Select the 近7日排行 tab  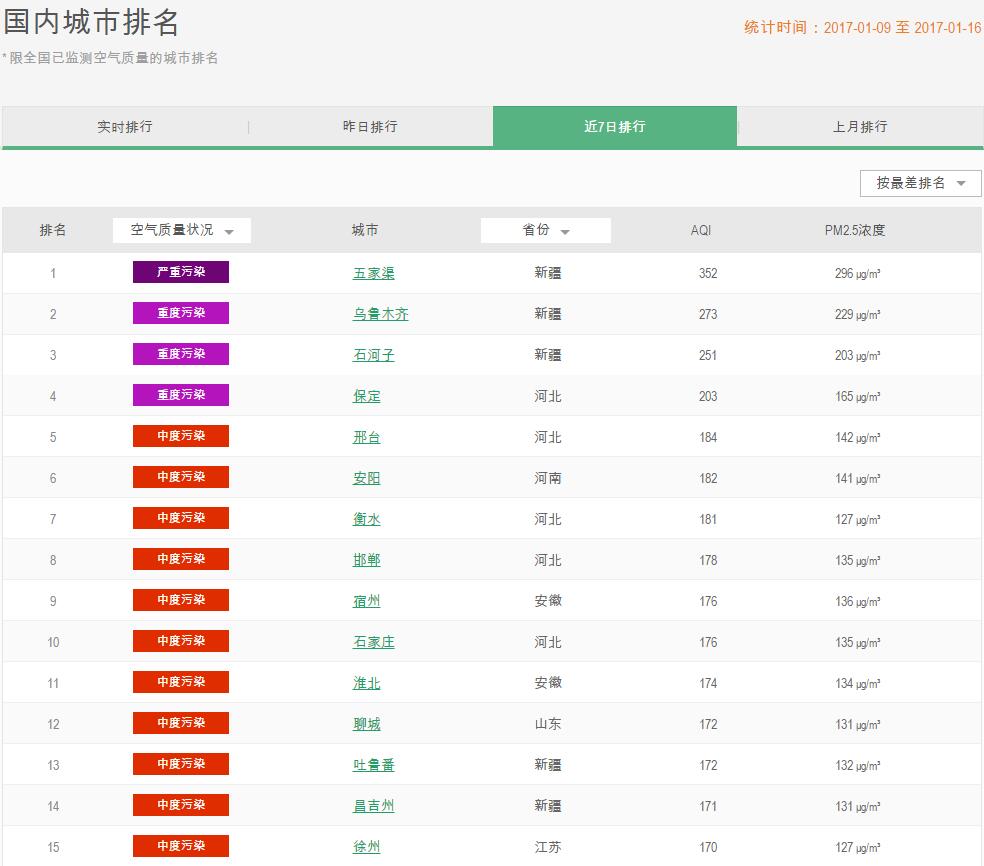coord(614,127)
